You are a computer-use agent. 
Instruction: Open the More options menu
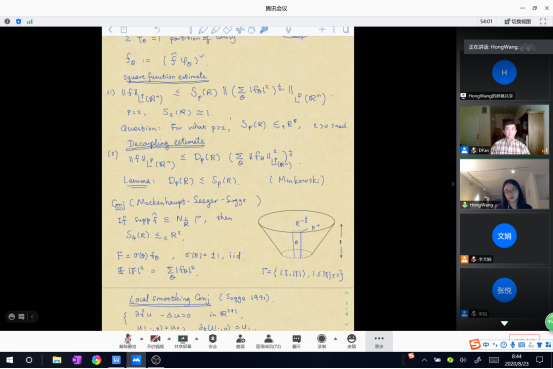pyautogui.click(x=379, y=341)
